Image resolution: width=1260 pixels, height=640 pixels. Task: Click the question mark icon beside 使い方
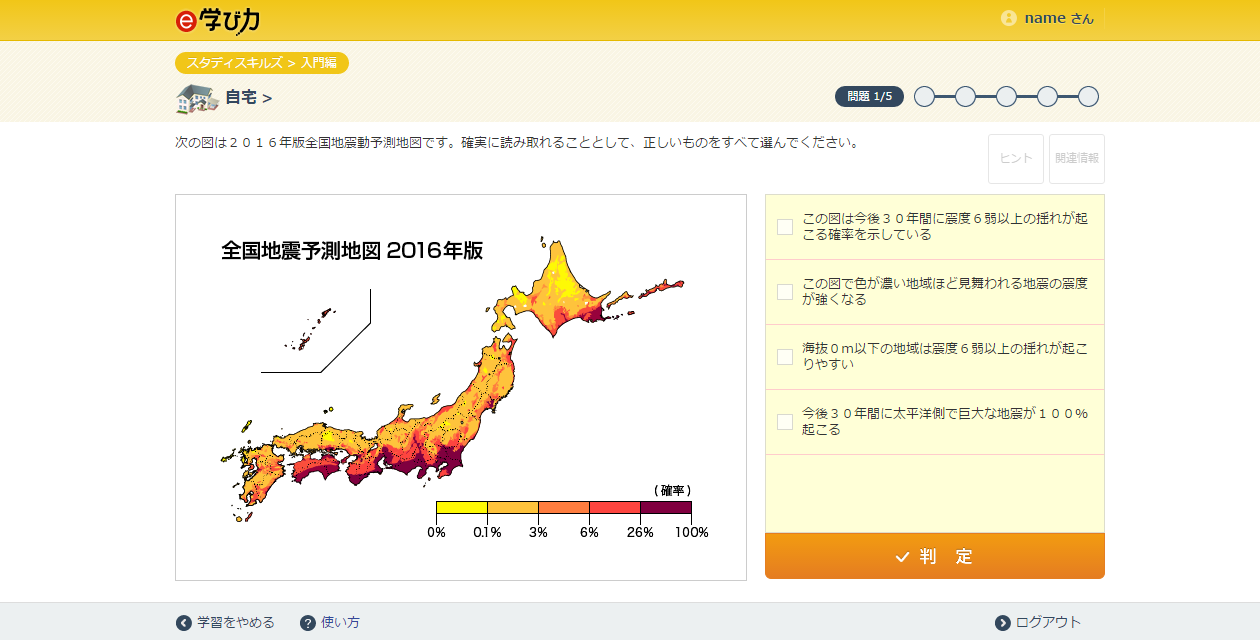click(308, 623)
